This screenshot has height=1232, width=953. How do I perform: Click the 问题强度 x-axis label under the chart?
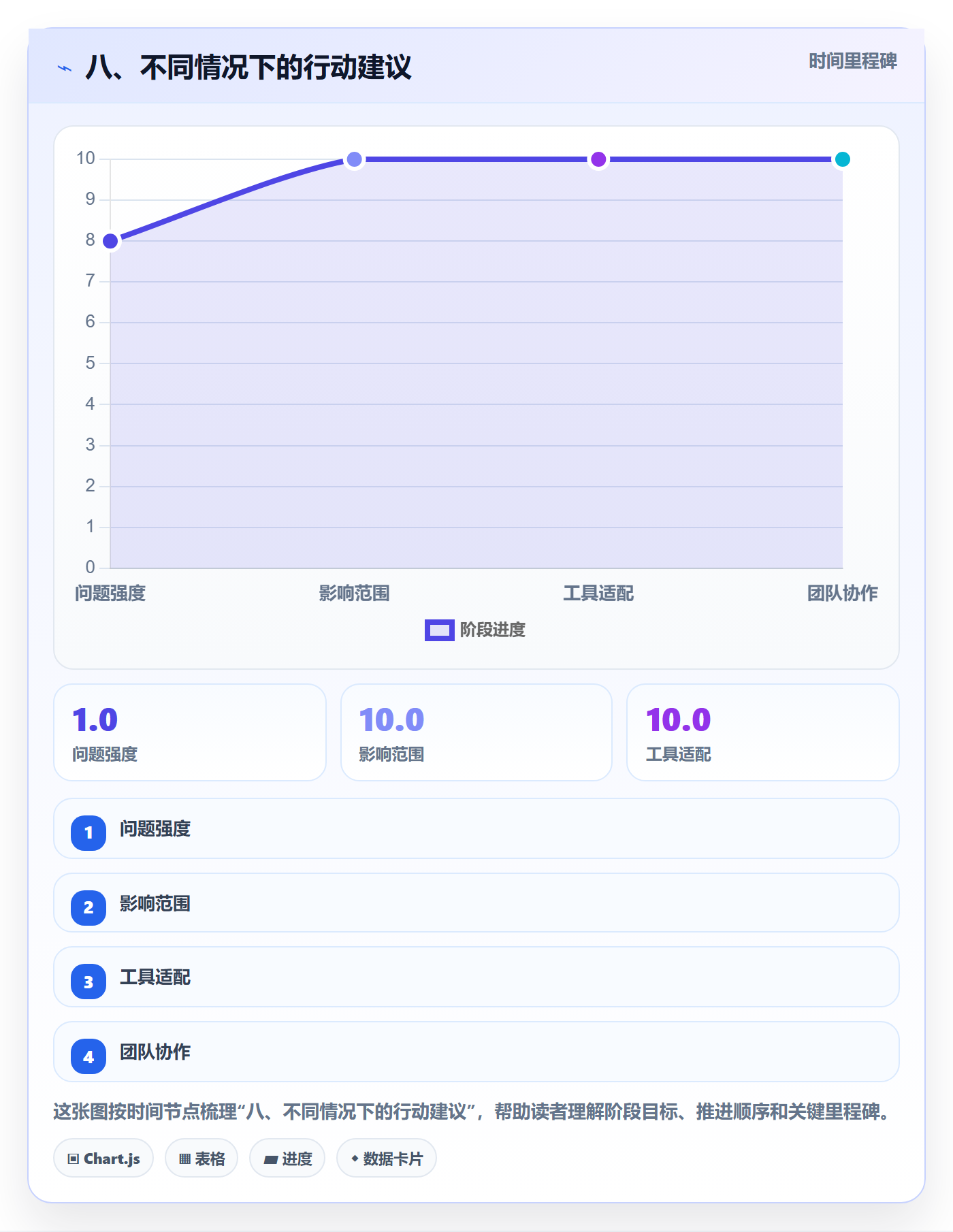110,594
